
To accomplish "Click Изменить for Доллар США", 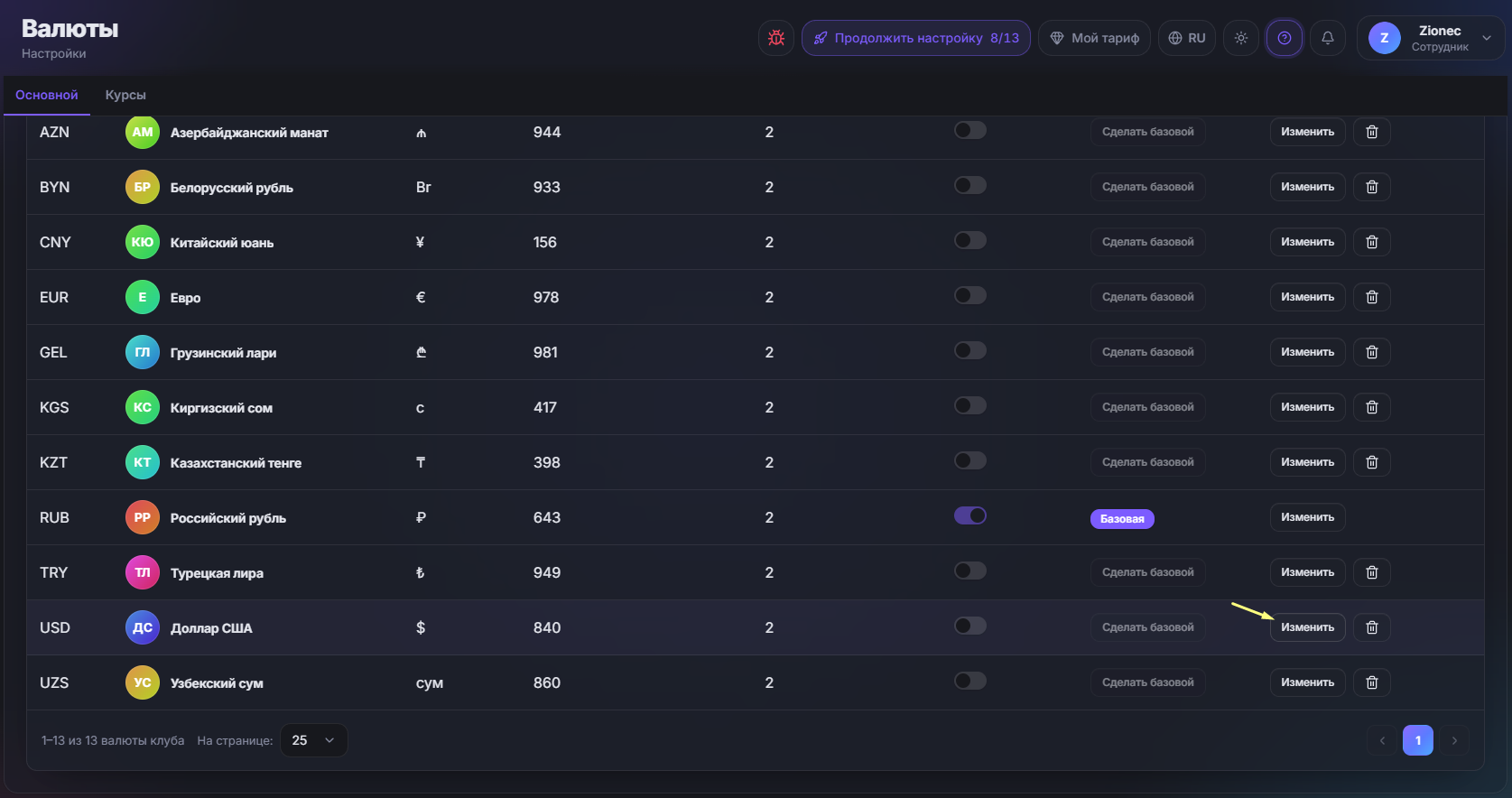I will click(x=1308, y=627).
